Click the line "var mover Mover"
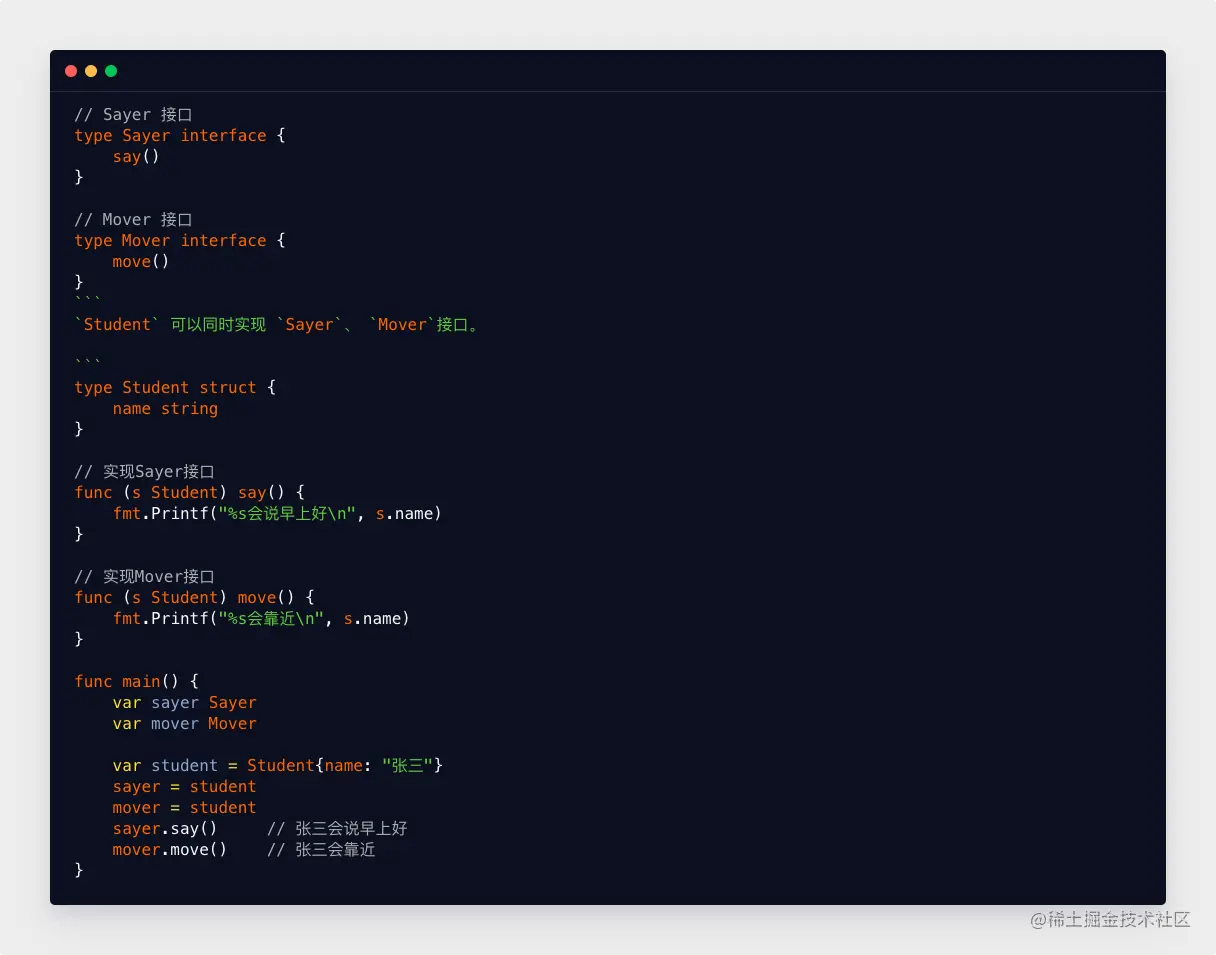The width and height of the screenshot is (1216, 955). (185, 724)
